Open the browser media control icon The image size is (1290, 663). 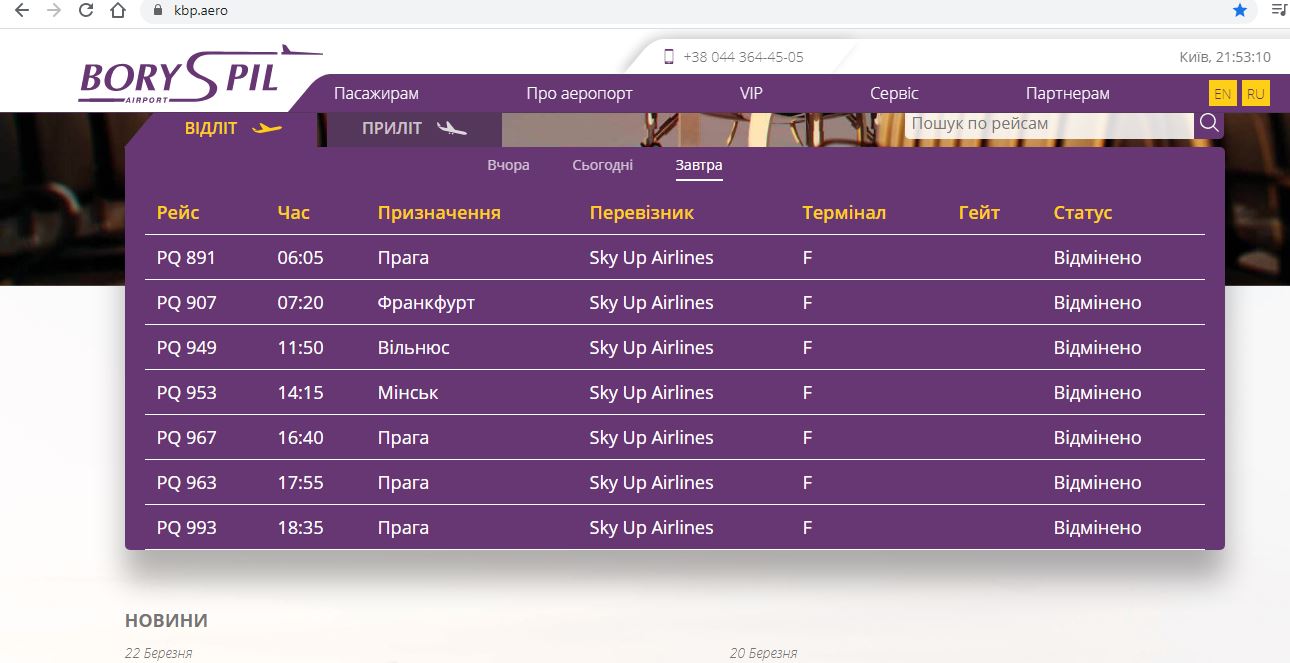(1277, 11)
